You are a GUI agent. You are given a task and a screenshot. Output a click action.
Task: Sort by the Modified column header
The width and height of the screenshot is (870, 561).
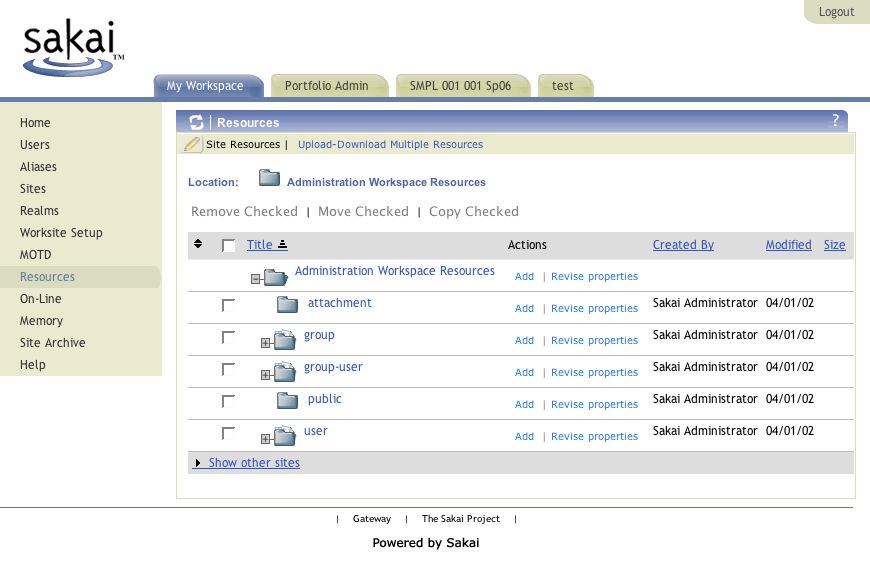(x=788, y=245)
